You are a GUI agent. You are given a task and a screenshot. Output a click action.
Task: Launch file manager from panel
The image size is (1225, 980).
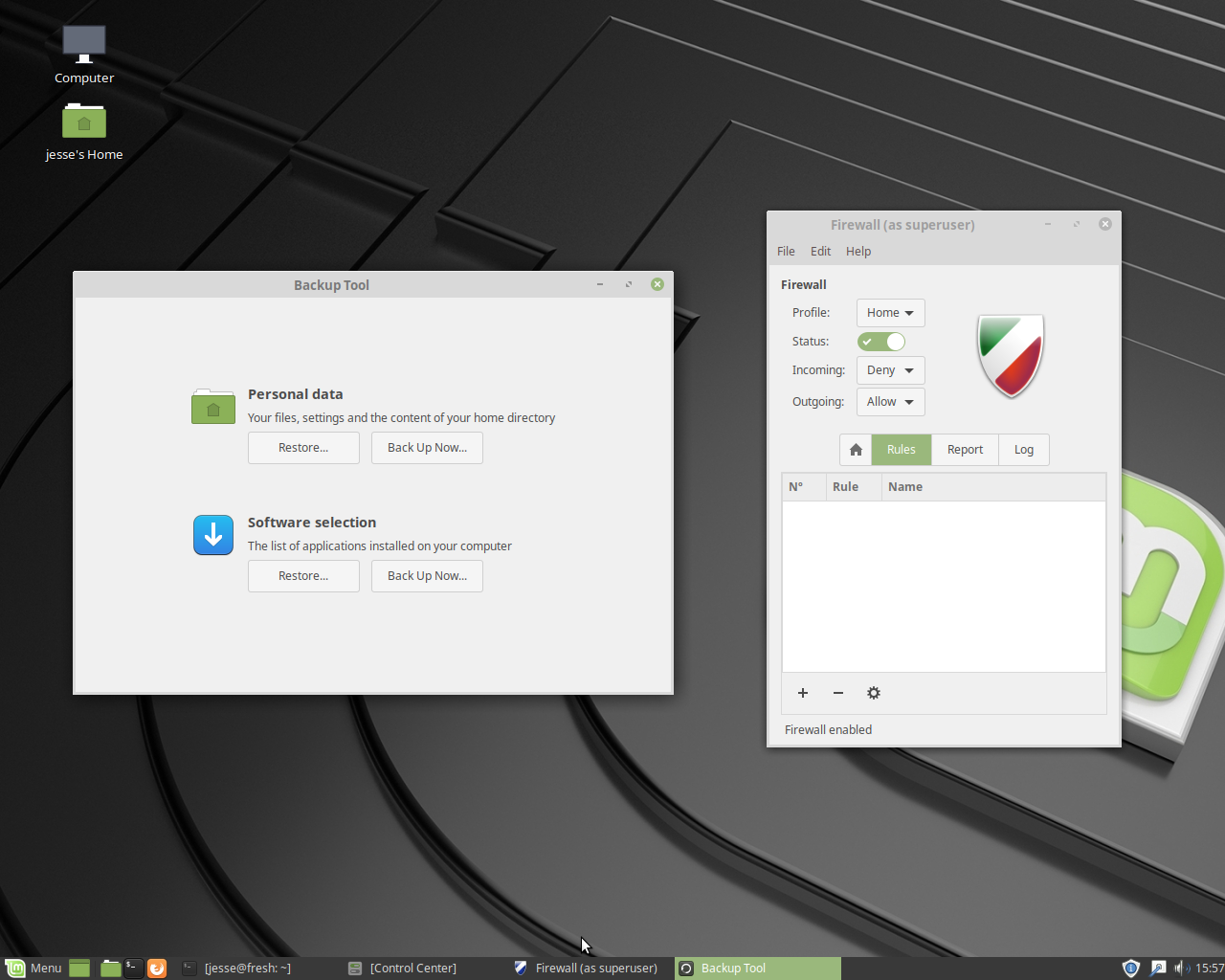click(x=111, y=969)
